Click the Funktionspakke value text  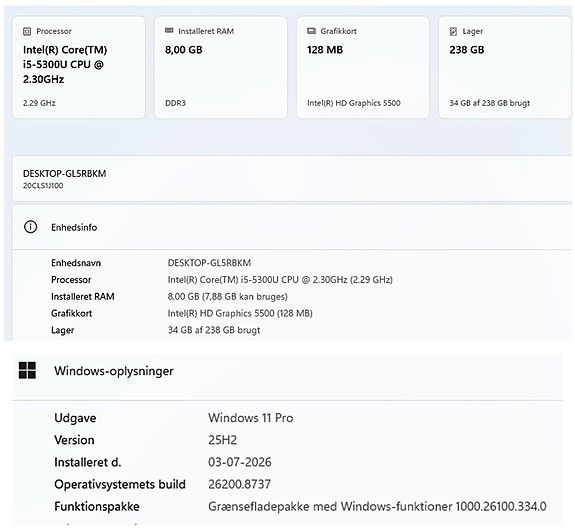coord(377,507)
